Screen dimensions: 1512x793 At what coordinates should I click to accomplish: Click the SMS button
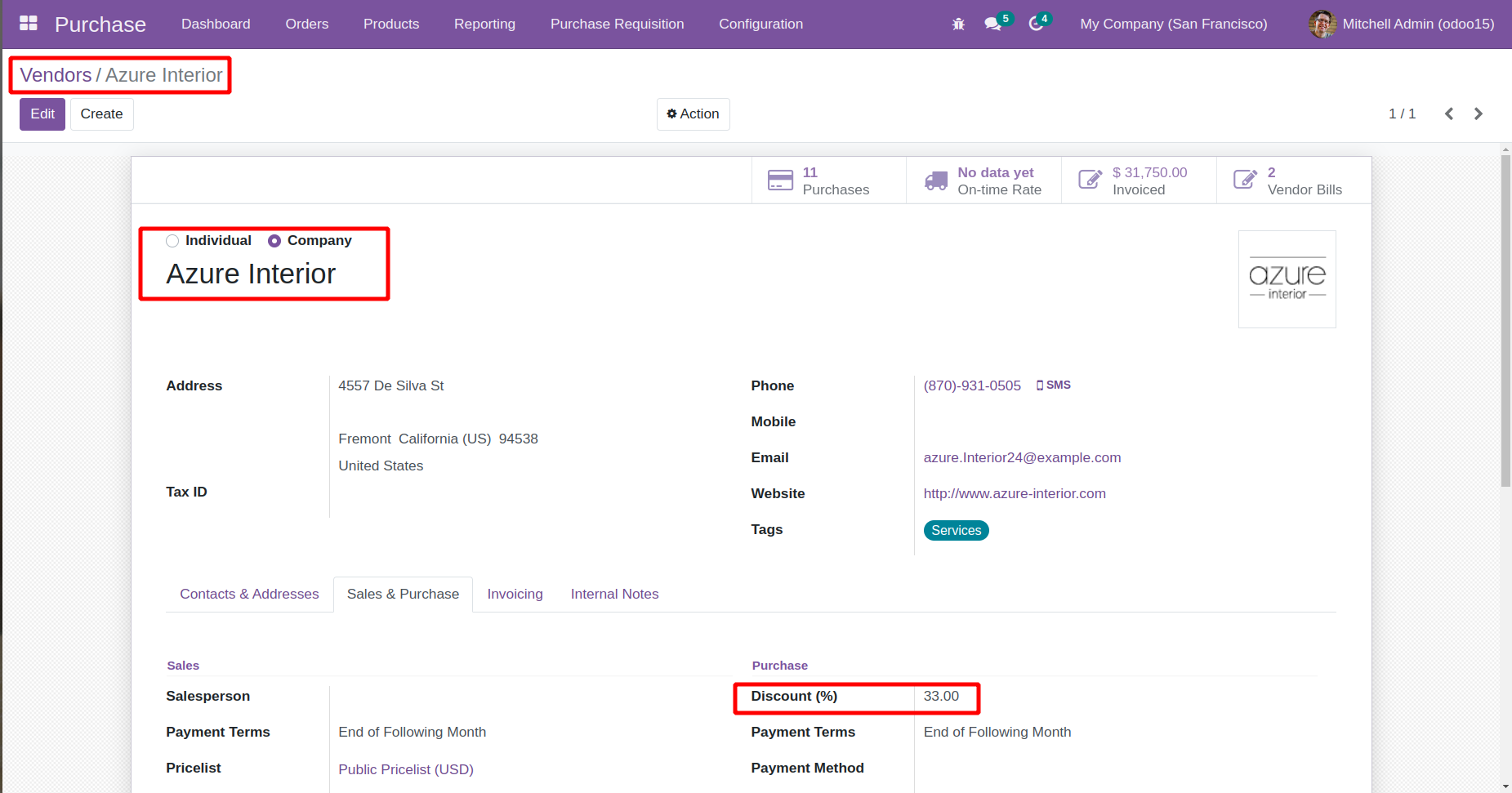(x=1053, y=385)
